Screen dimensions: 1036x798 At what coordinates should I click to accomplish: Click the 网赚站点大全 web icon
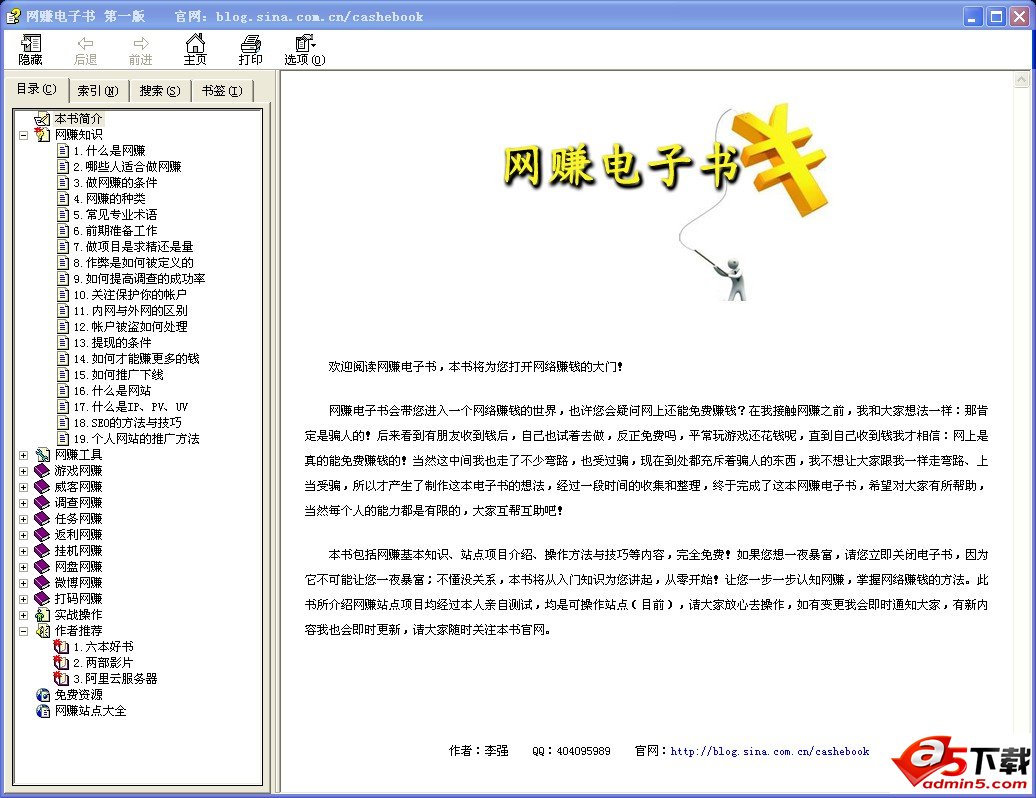click(42, 710)
